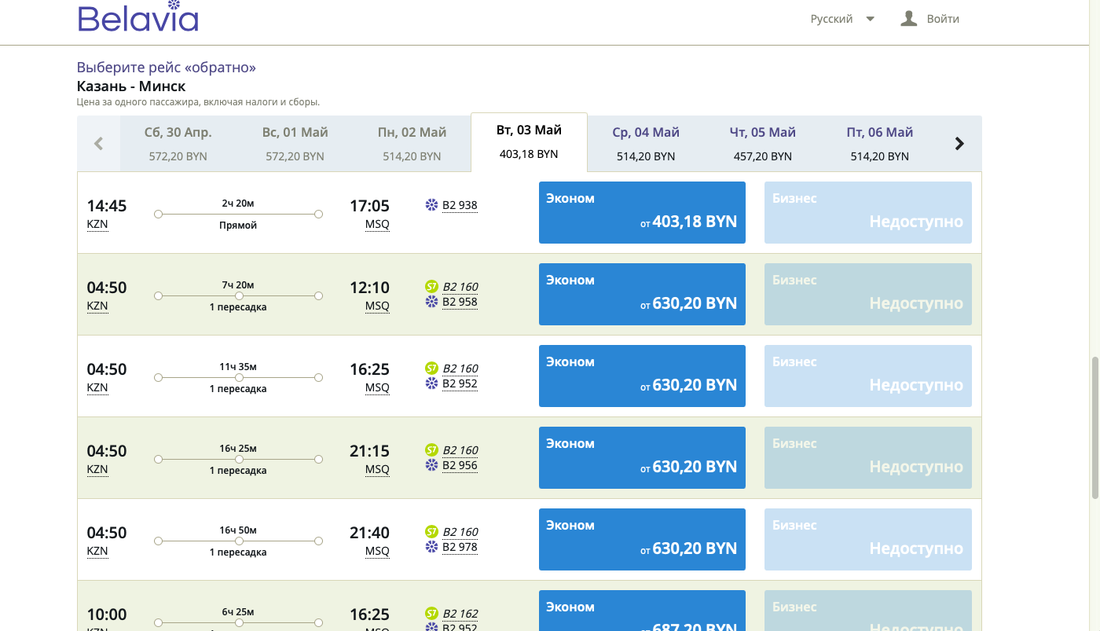Show earlier dates with left arrow
The height and width of the screenshot is (631, 1100).
[x=98, y=144]
